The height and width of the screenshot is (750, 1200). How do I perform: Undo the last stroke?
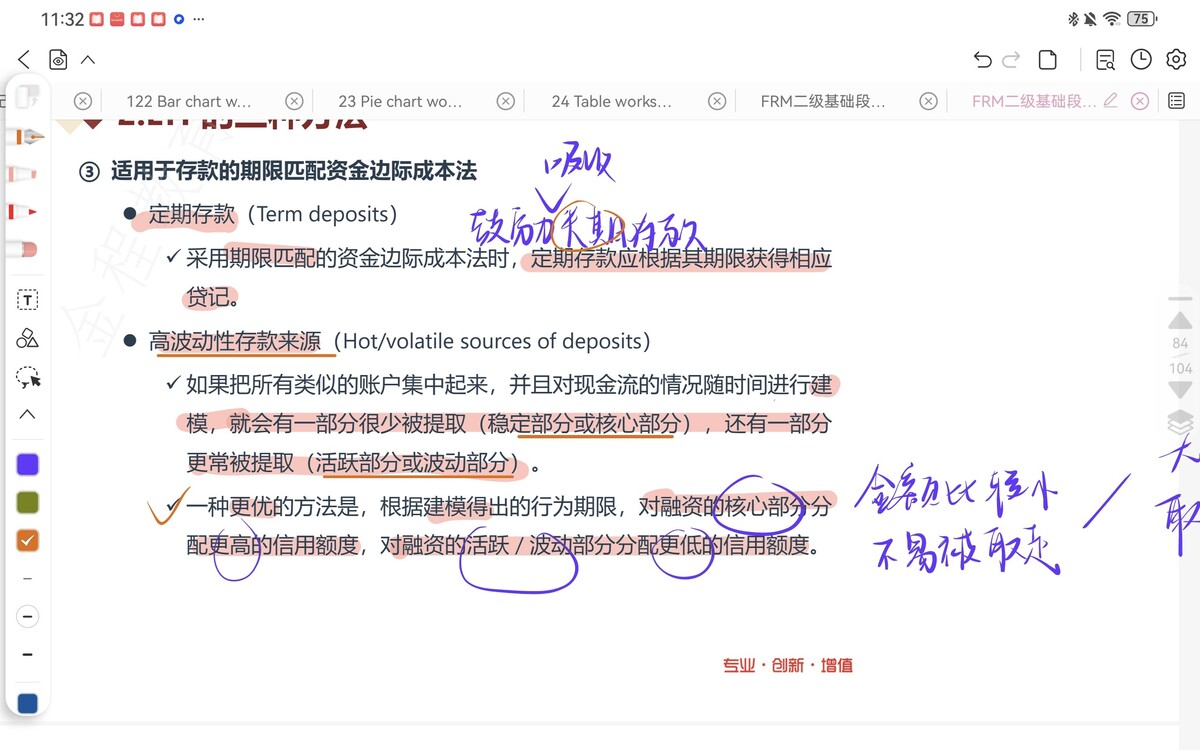(982, 60)
